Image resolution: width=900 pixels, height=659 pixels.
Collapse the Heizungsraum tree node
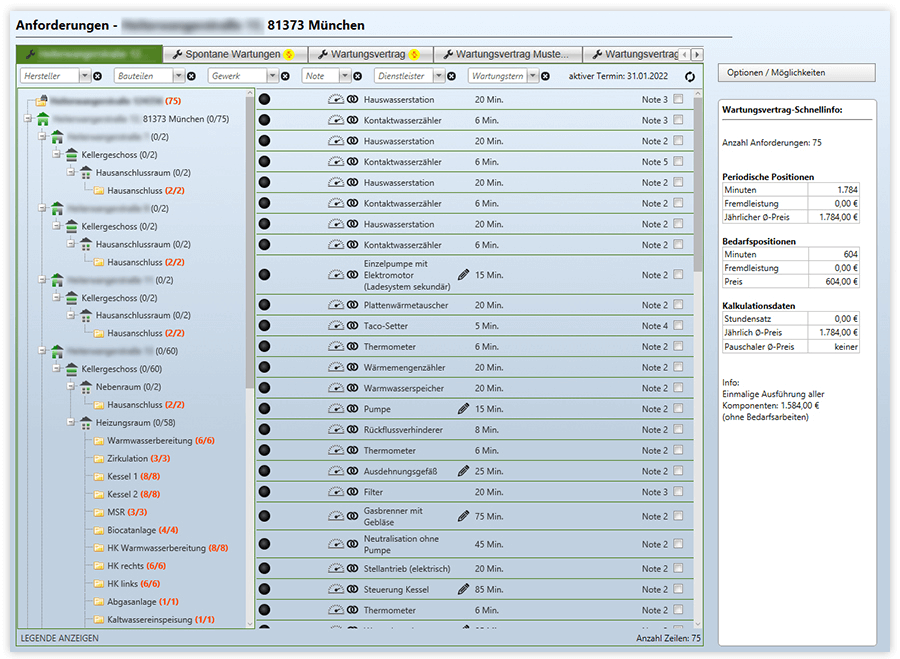pos(71,423)
